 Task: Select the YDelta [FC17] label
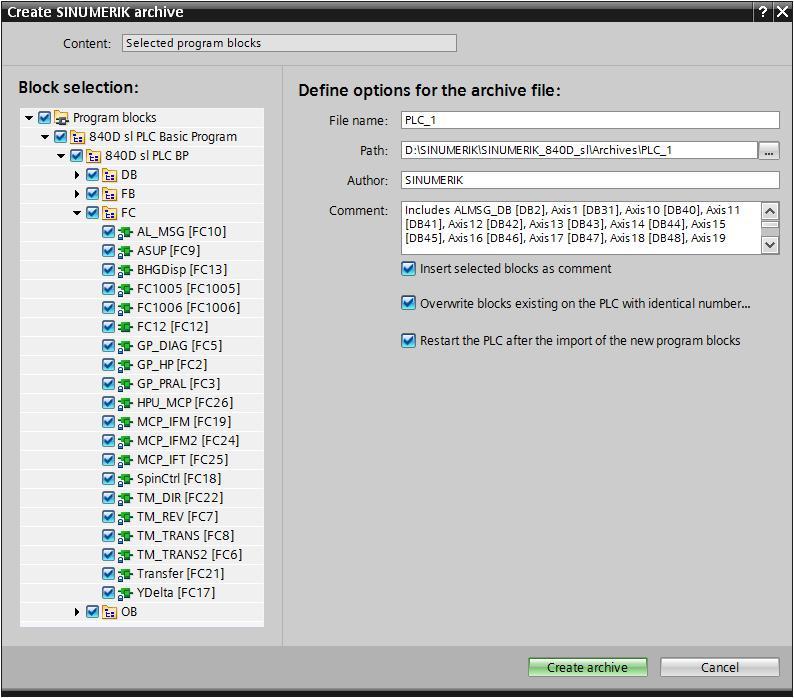click(x=176, y=593)
